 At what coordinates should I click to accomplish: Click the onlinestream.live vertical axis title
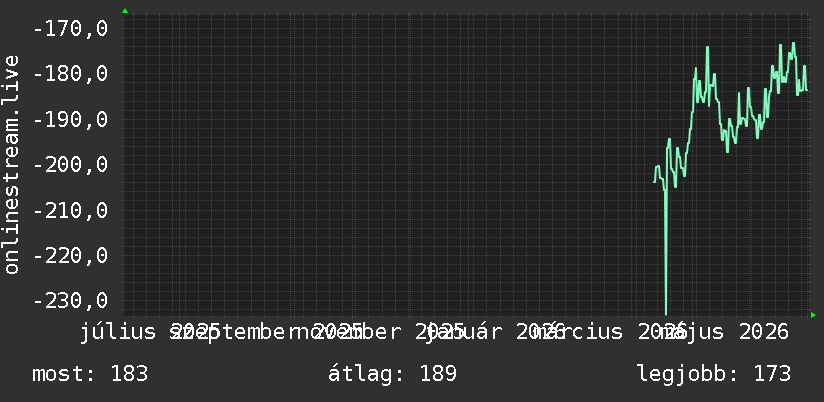click(11, 164)
